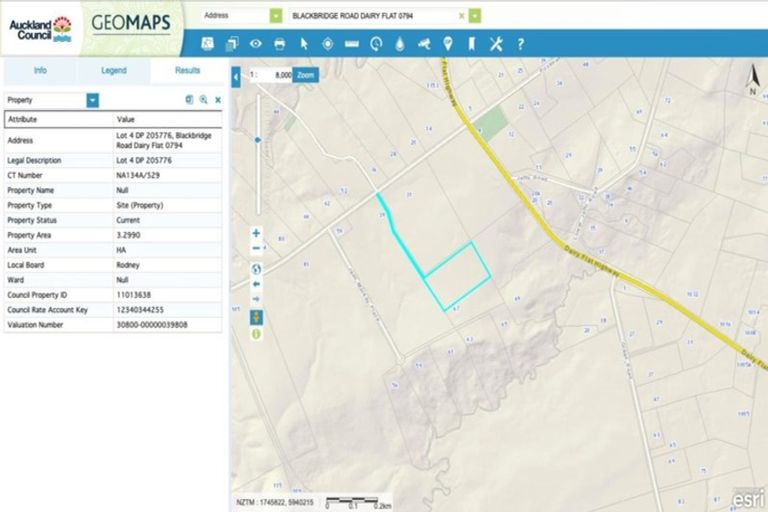The image size is (768, 512).
Task: Select the arrow pointer tool
Action: (x=303, y=44)
